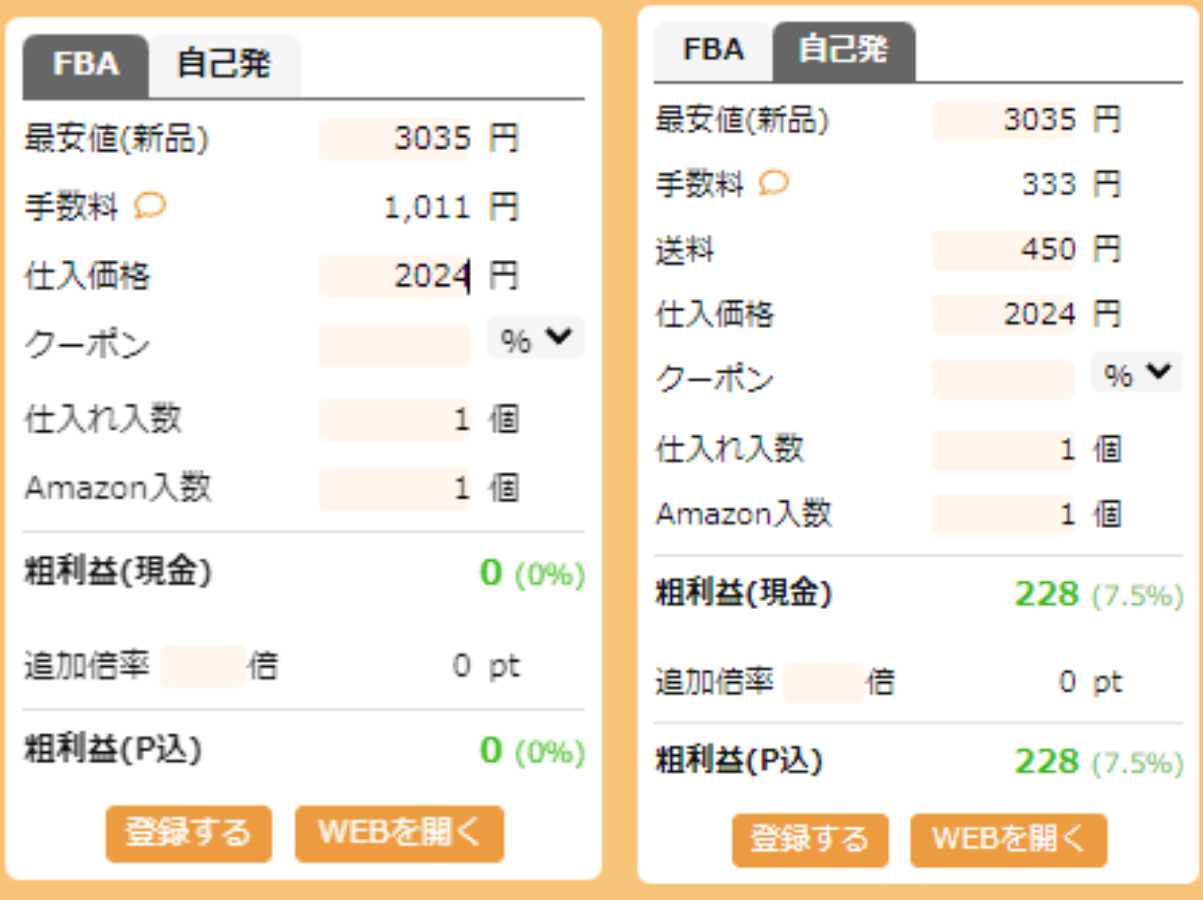Screen dimensions: 1203x900
Task: Click the left panel coupon input field
Action: 394,345
